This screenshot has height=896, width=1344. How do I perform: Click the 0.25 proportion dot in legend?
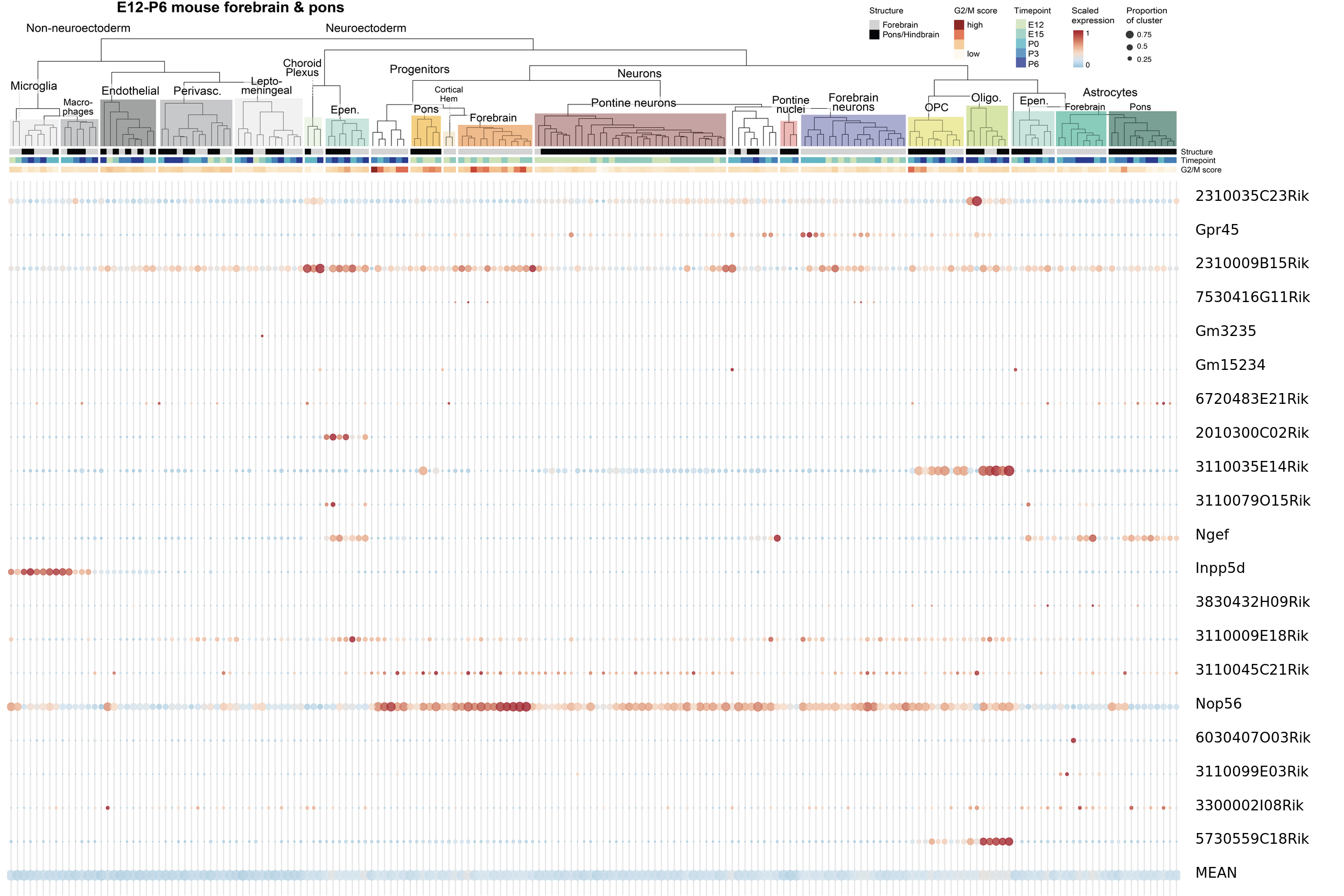point(1130,59)
